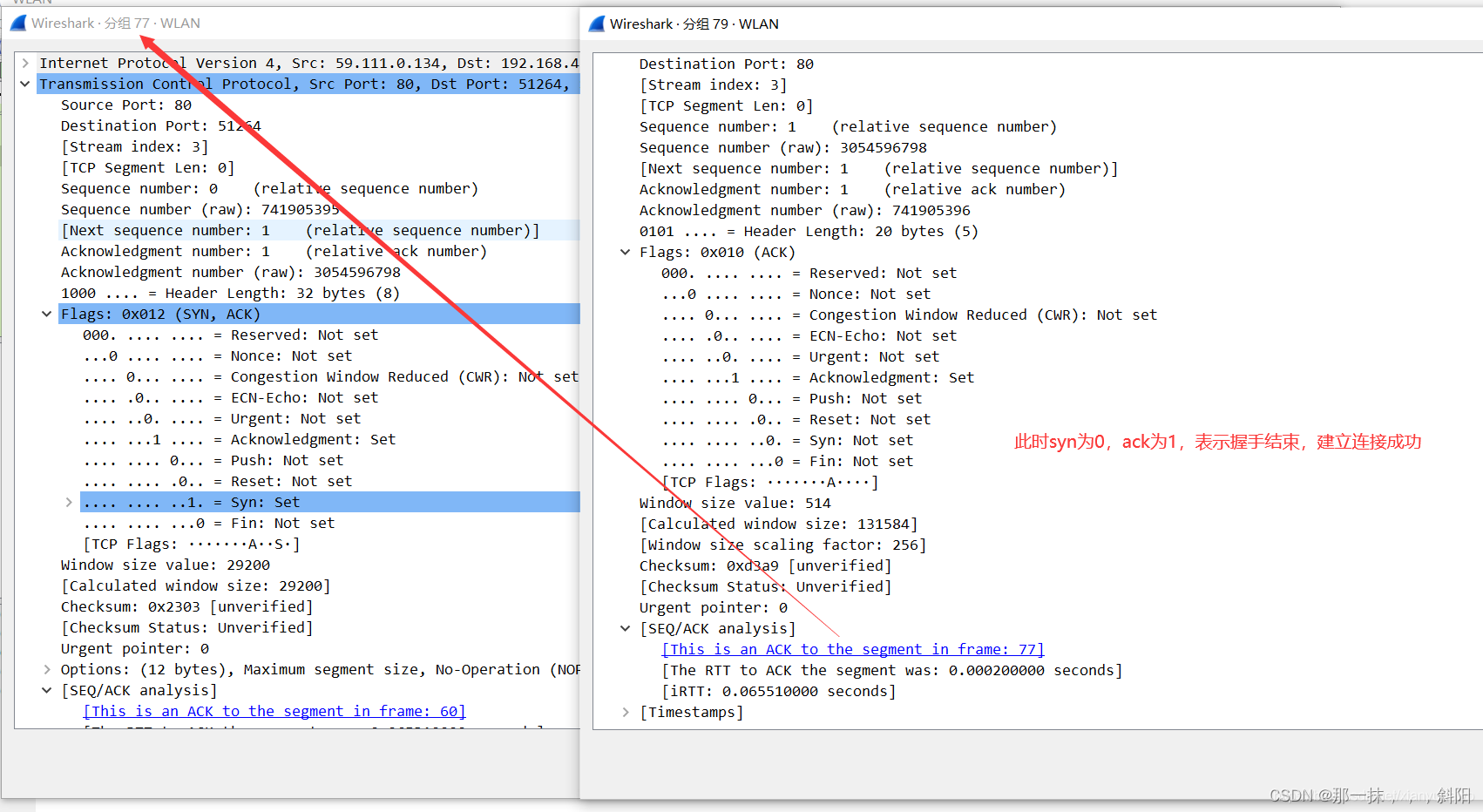The image size is (1483, 812).
Task: Select Syn: Not set row in the packet 79 window
Action: coord(788,440)
